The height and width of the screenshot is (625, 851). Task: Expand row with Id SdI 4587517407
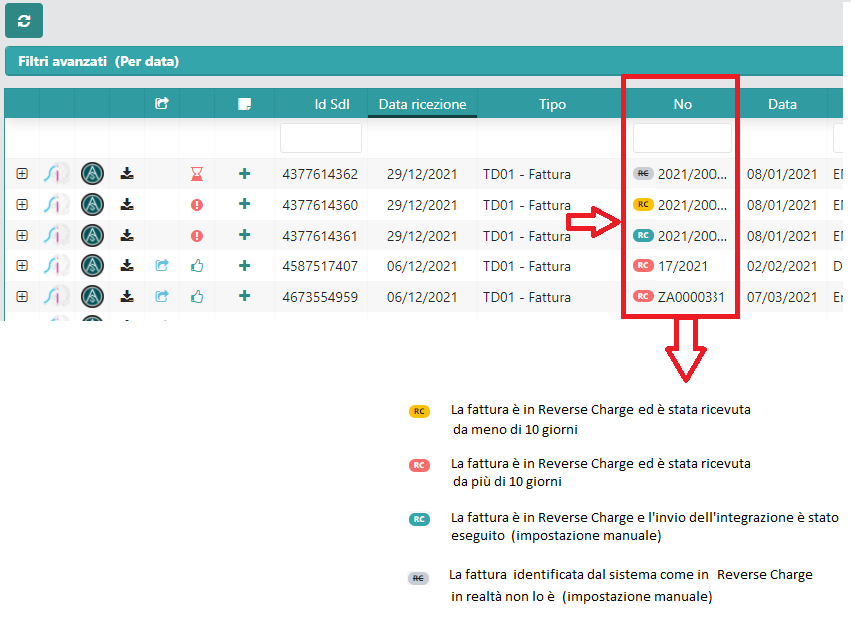(22, 266)
